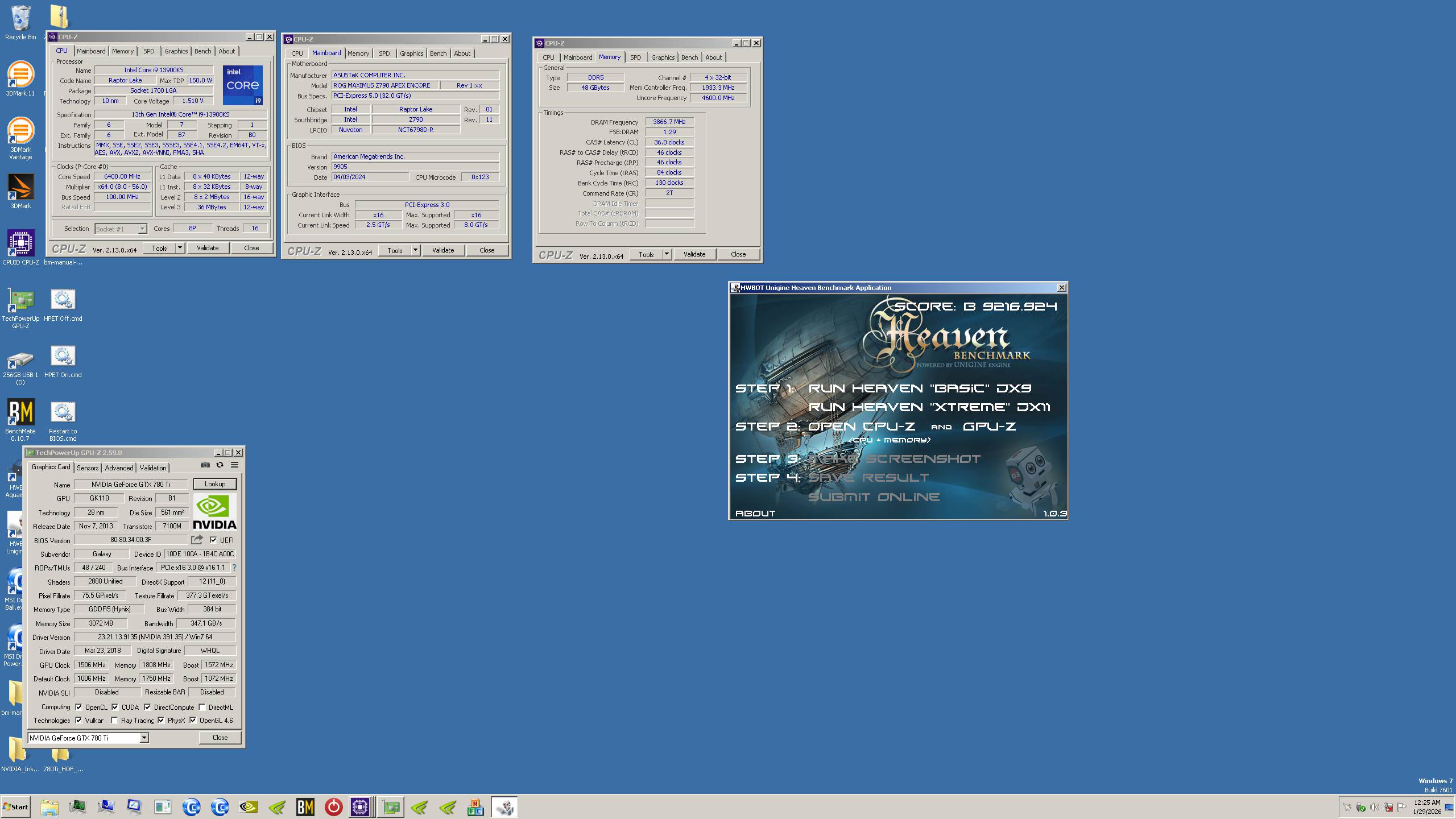This screenshot has width=1456, height=819.
Task: Click the volume speaker tray icon
Action: pyautogui.click(x=1375, y=807)
